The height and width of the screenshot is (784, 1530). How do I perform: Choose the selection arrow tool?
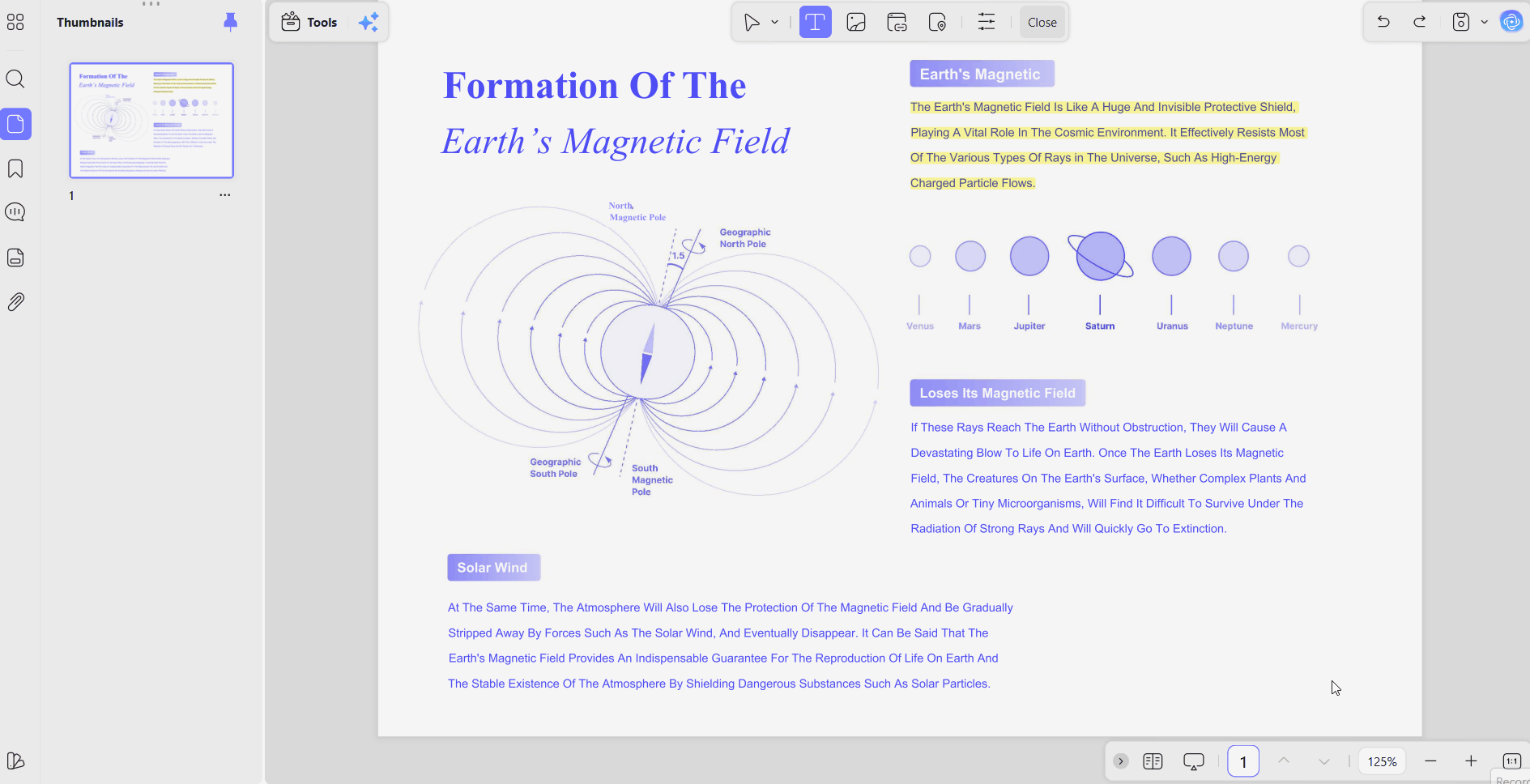(x=752, y=22)
